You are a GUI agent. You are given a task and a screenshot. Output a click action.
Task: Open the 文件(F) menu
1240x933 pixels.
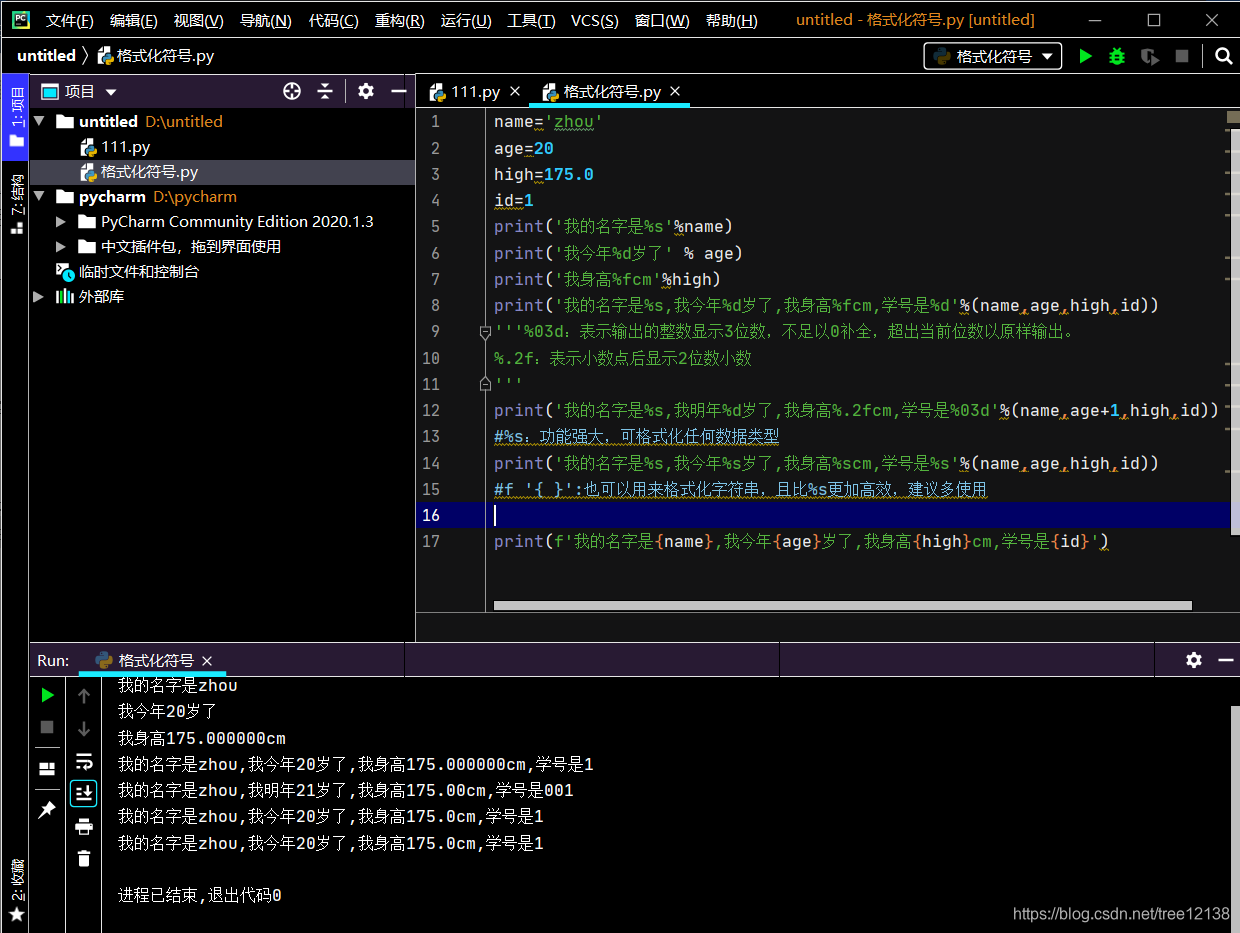[69, 20]
